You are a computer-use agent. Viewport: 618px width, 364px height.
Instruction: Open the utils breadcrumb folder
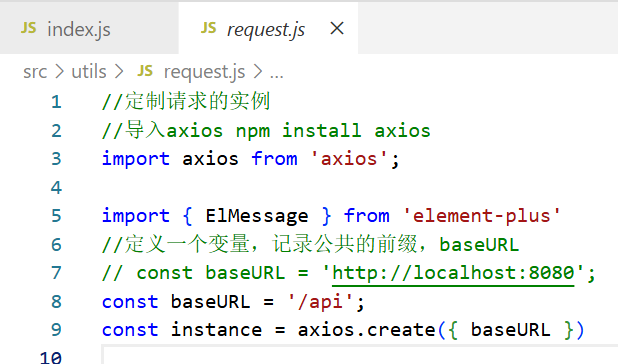pos(89,72)
